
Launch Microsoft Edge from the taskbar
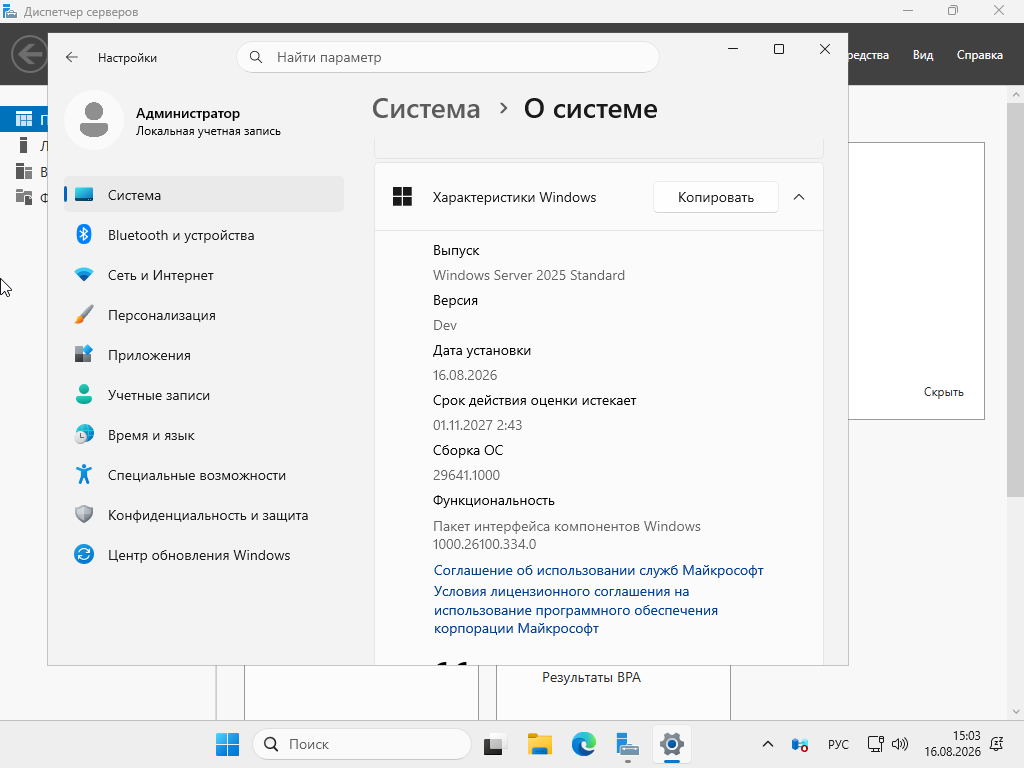(584, 744)
